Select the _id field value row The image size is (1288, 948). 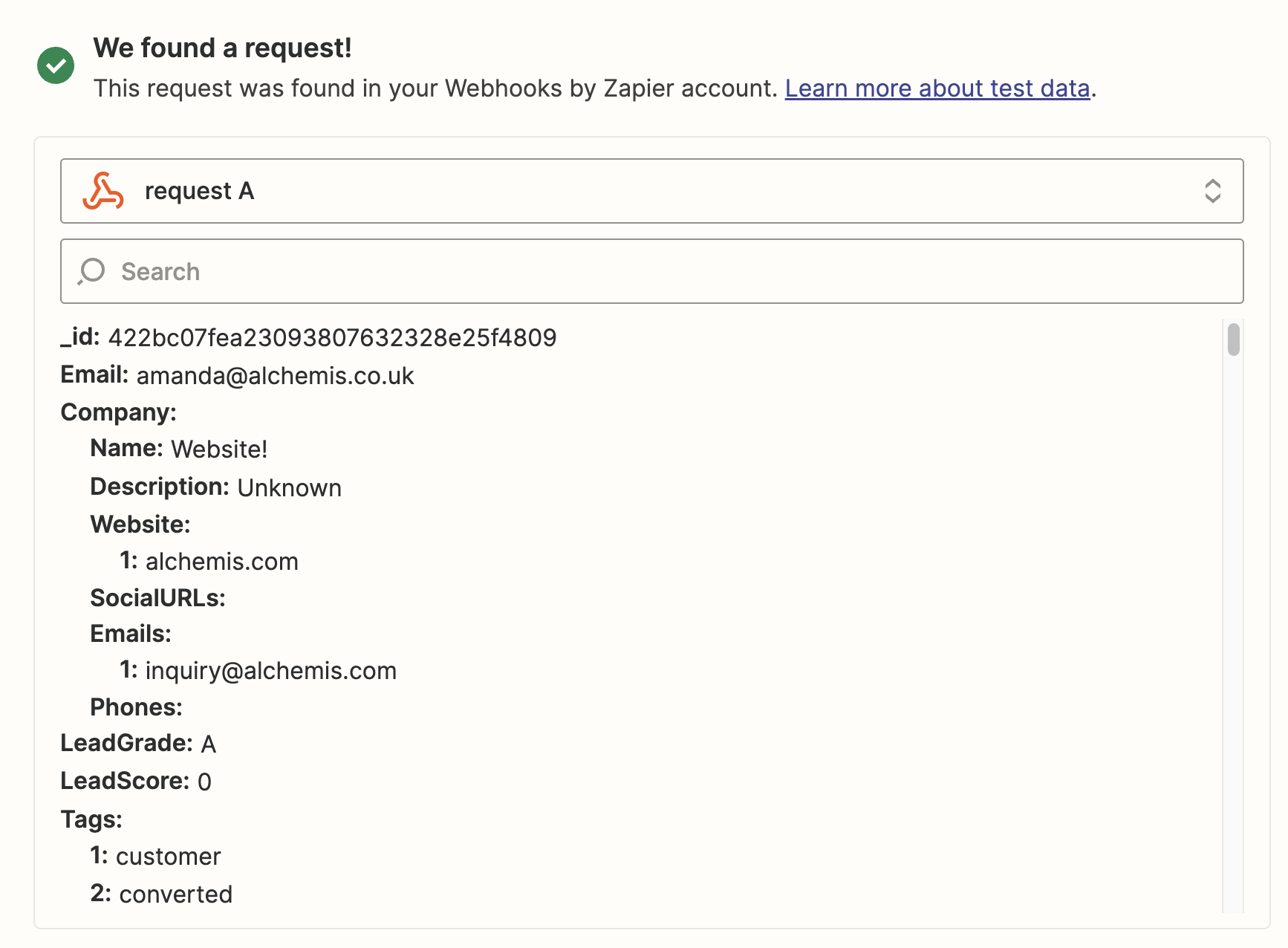coord(308,337)
